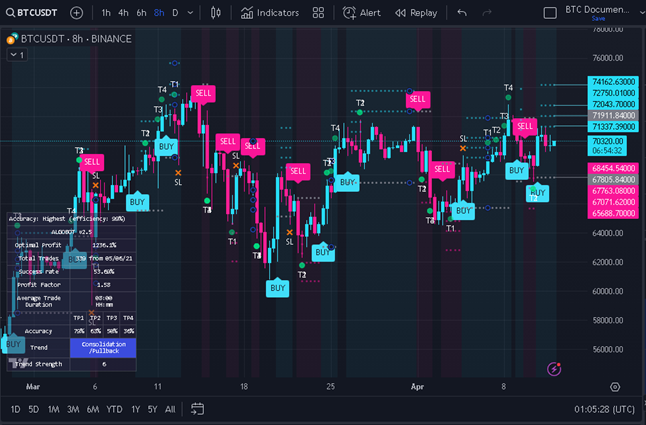
Task: Open price scale settings gear icon
Action: pos(615,387)
